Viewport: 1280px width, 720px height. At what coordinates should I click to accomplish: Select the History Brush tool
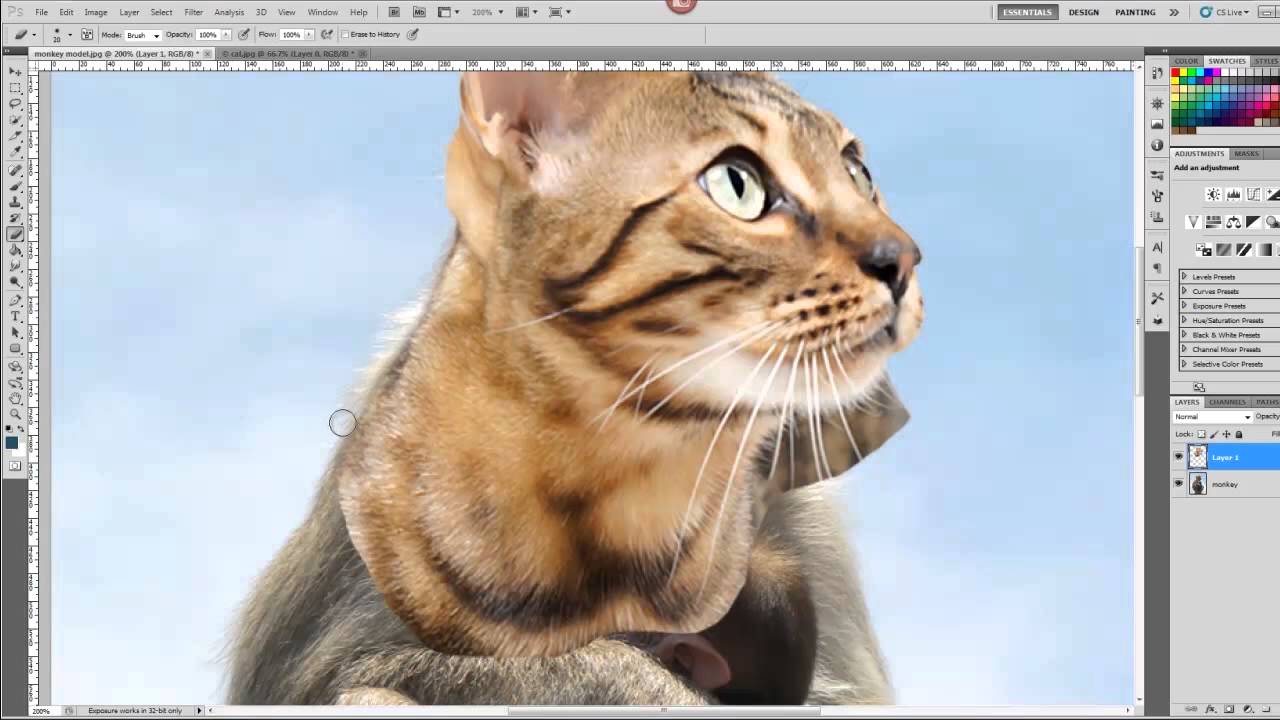click(15, 219)
